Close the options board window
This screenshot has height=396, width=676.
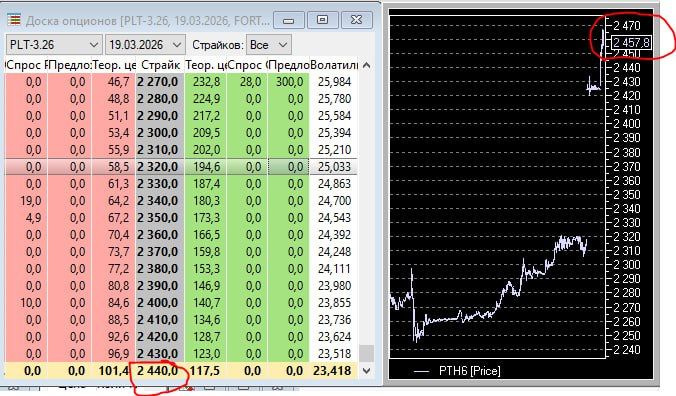click(357, 20)
